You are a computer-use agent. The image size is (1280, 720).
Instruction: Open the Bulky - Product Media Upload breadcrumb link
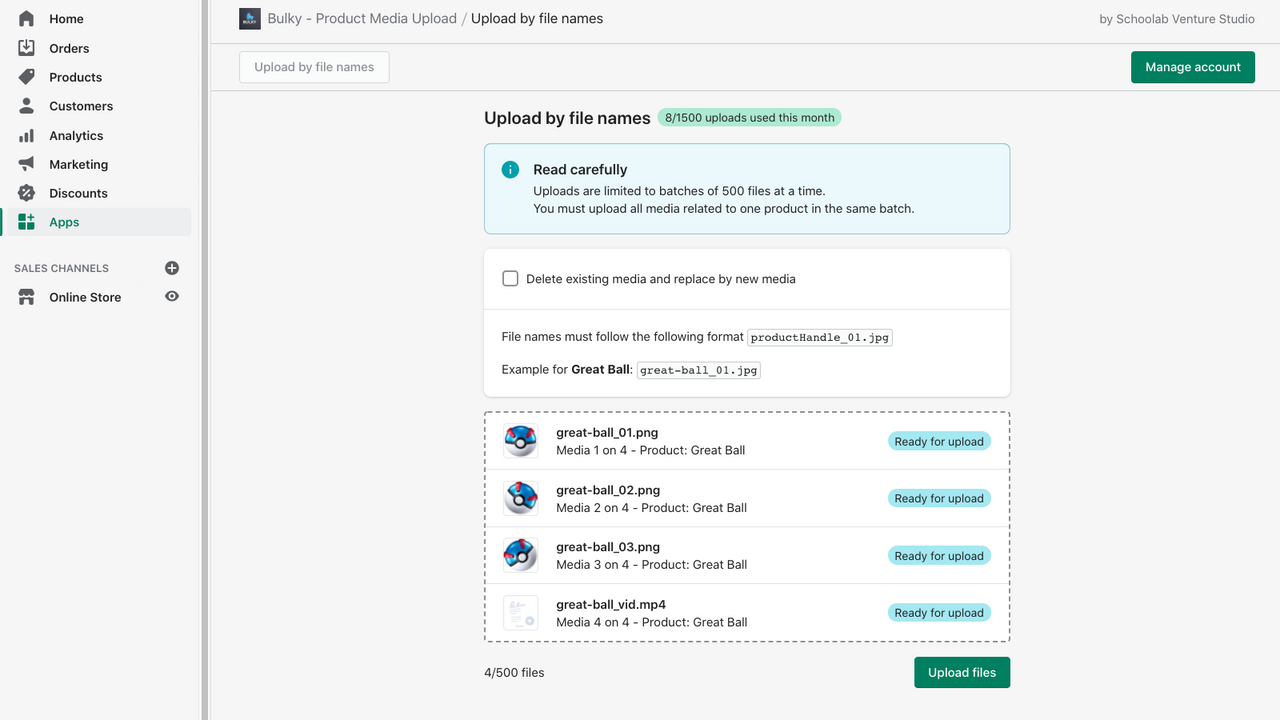coord(361,18)
